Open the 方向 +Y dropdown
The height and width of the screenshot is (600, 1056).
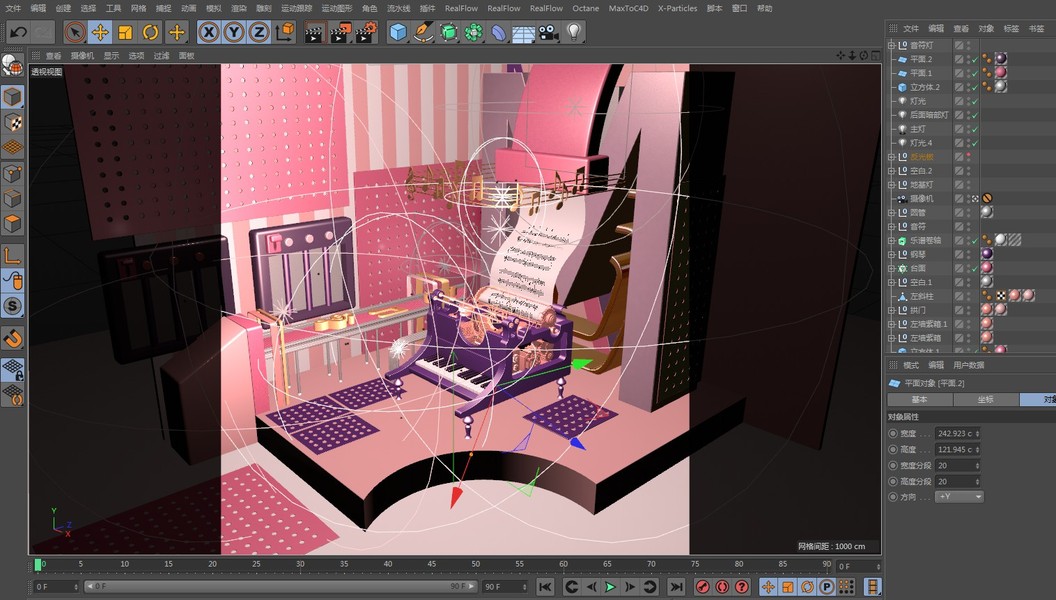click(959, 496)
